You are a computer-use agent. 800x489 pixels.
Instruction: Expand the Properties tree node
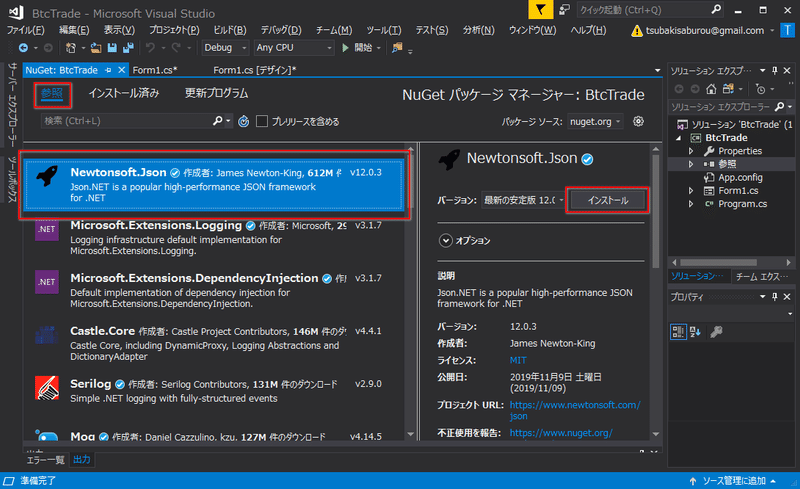691,151
